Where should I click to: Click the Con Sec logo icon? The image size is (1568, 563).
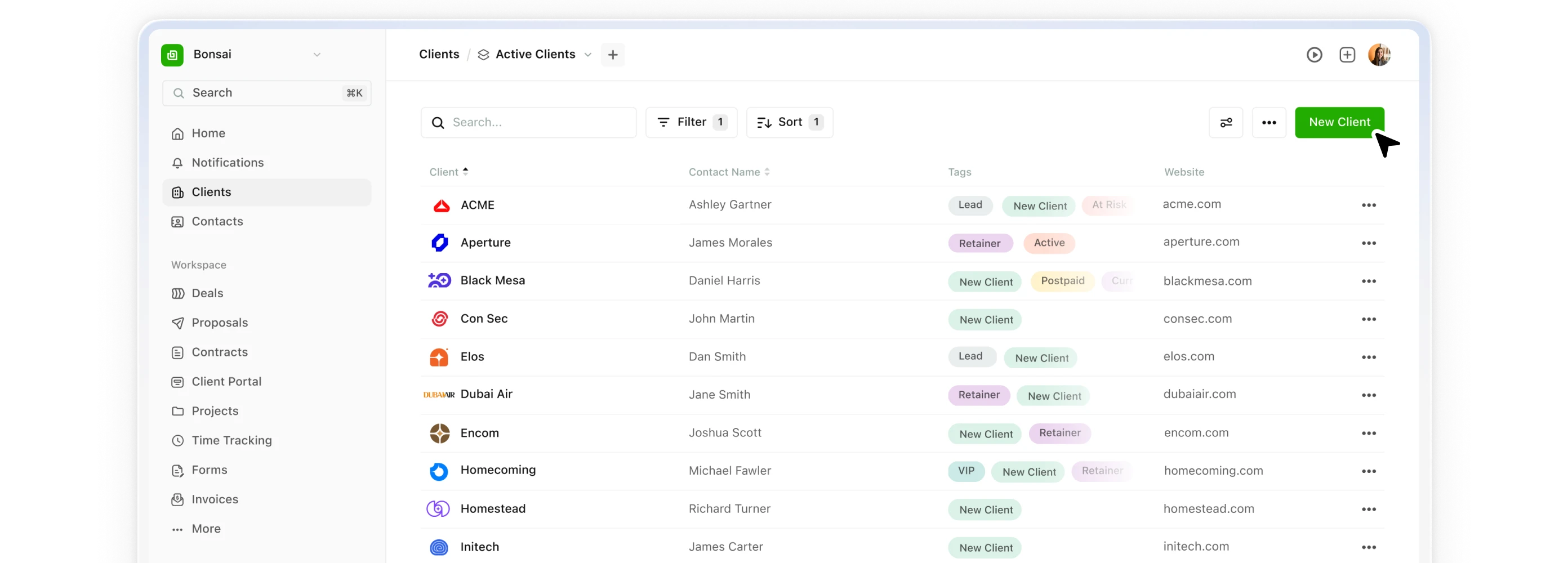439,319
